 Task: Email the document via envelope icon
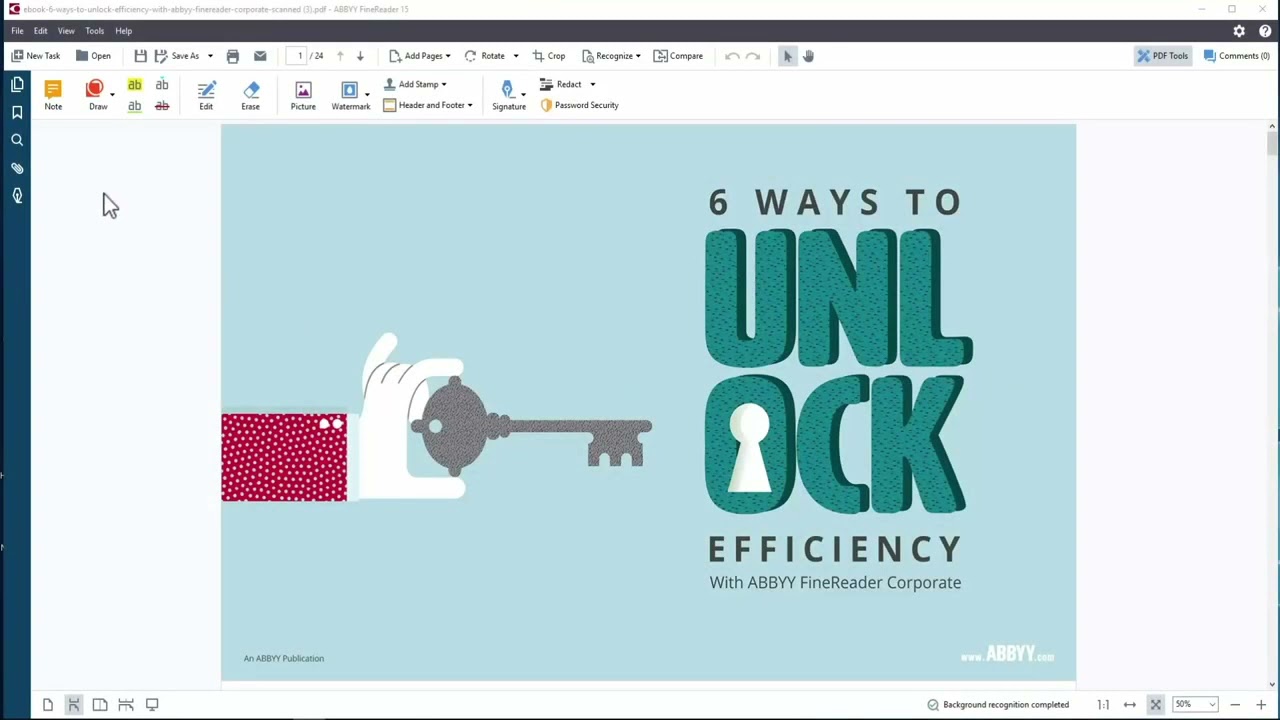coord(260,56)
